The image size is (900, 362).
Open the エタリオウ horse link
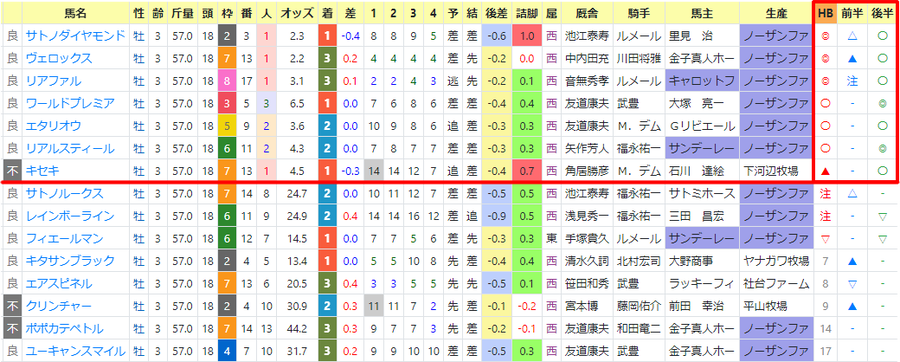[x=53, y=126]
